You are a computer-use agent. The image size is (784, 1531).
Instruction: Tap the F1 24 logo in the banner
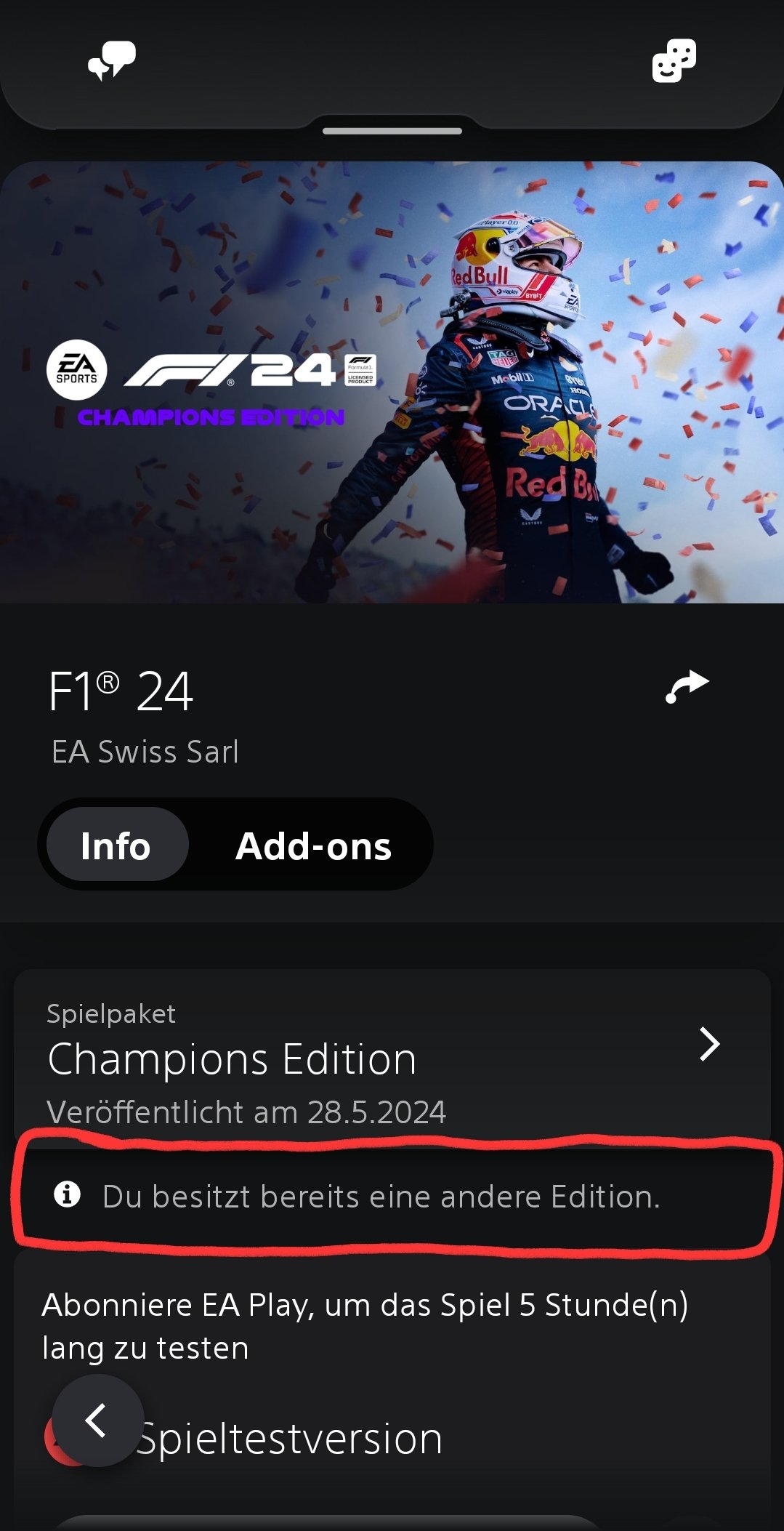[x=250, y=370]
